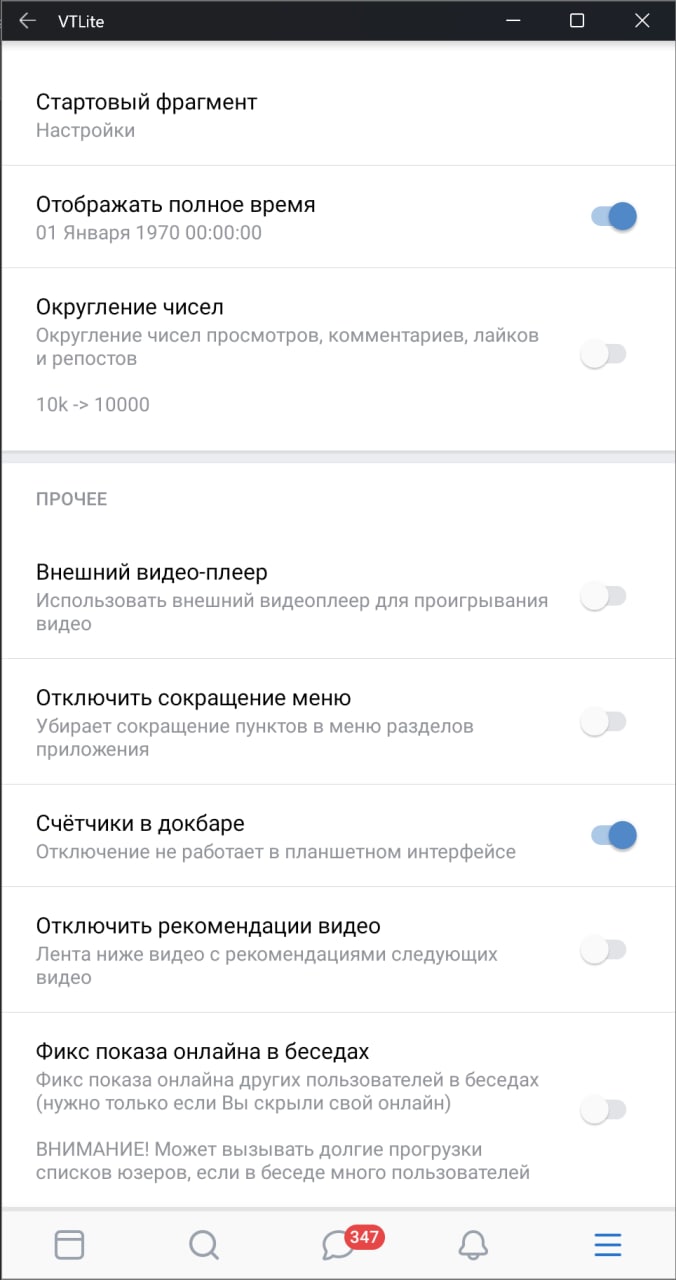Image resolution: width=676 pixels, height=1280 pixels.
Task: Turn on external video player switch
Action: click(603, 597)
